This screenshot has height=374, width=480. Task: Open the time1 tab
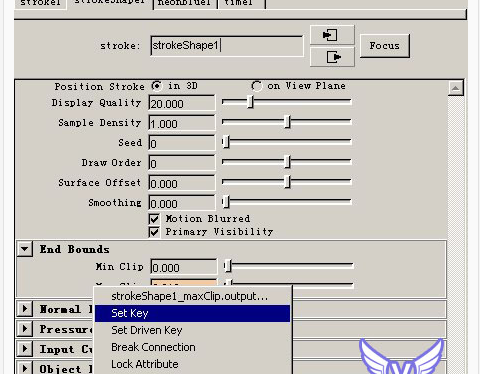242,3
